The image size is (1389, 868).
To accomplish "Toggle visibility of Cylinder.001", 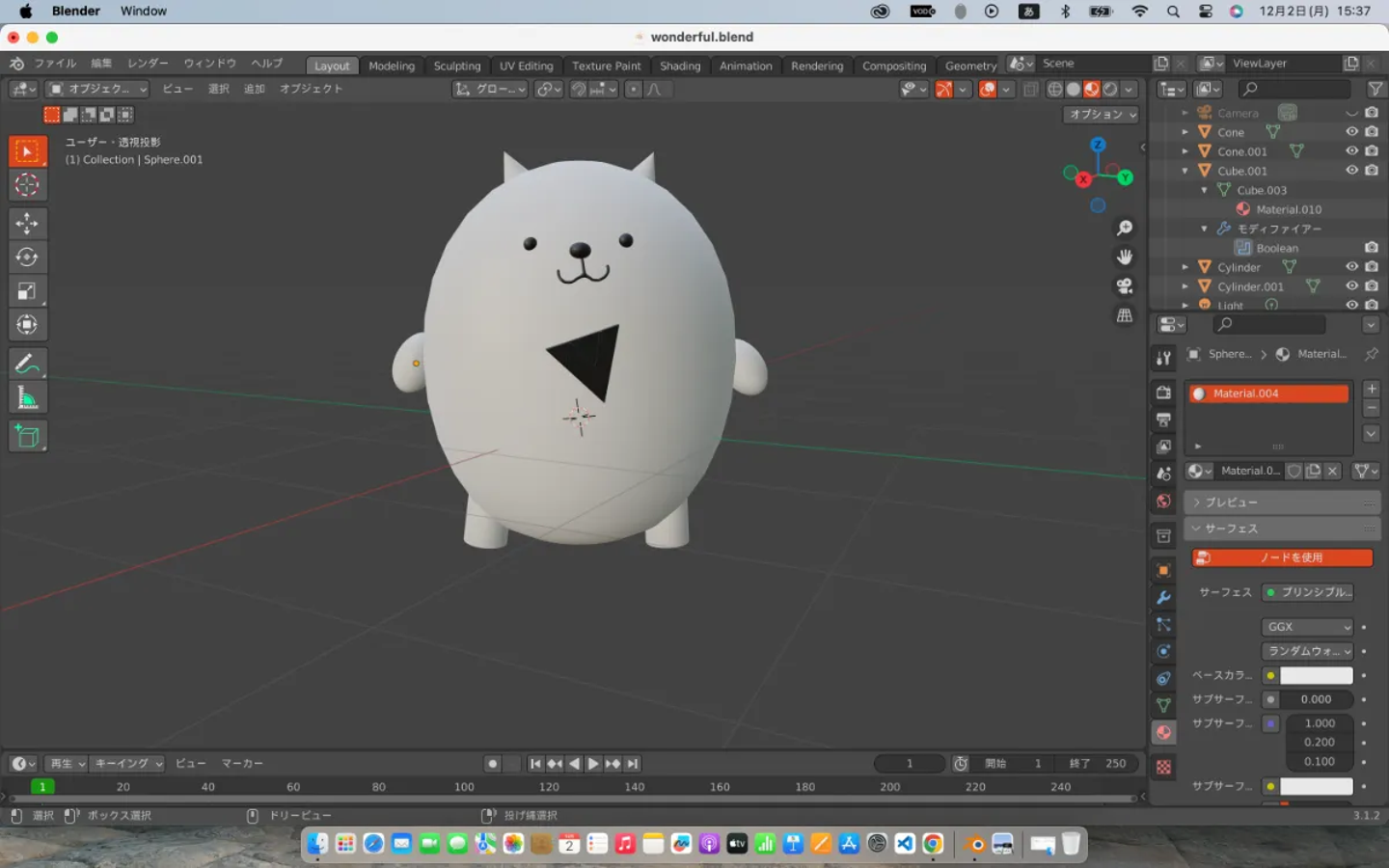I will [x=1351, y=286].
